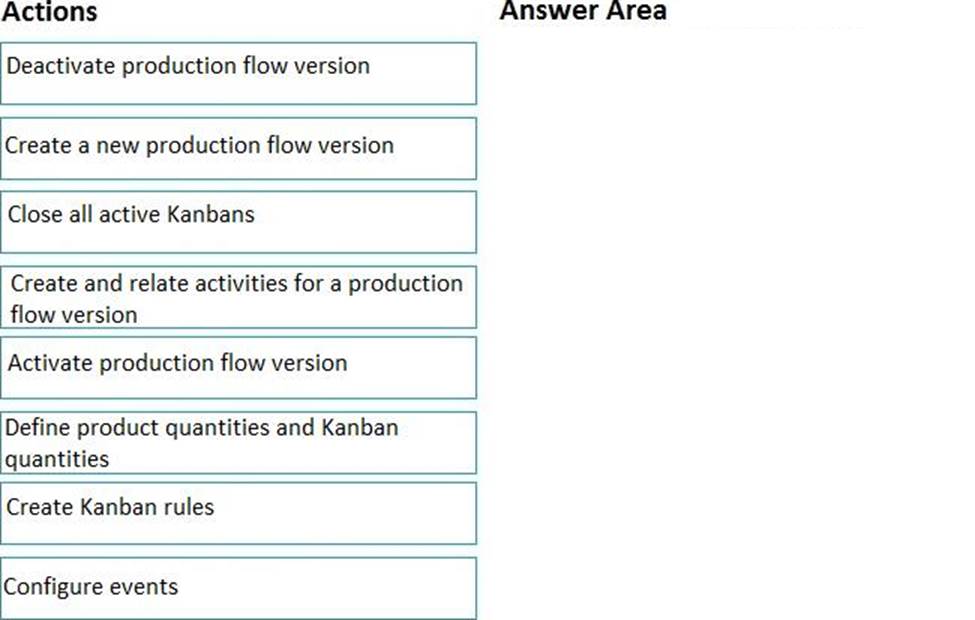Select Create and relate activities action

[239, 297]
